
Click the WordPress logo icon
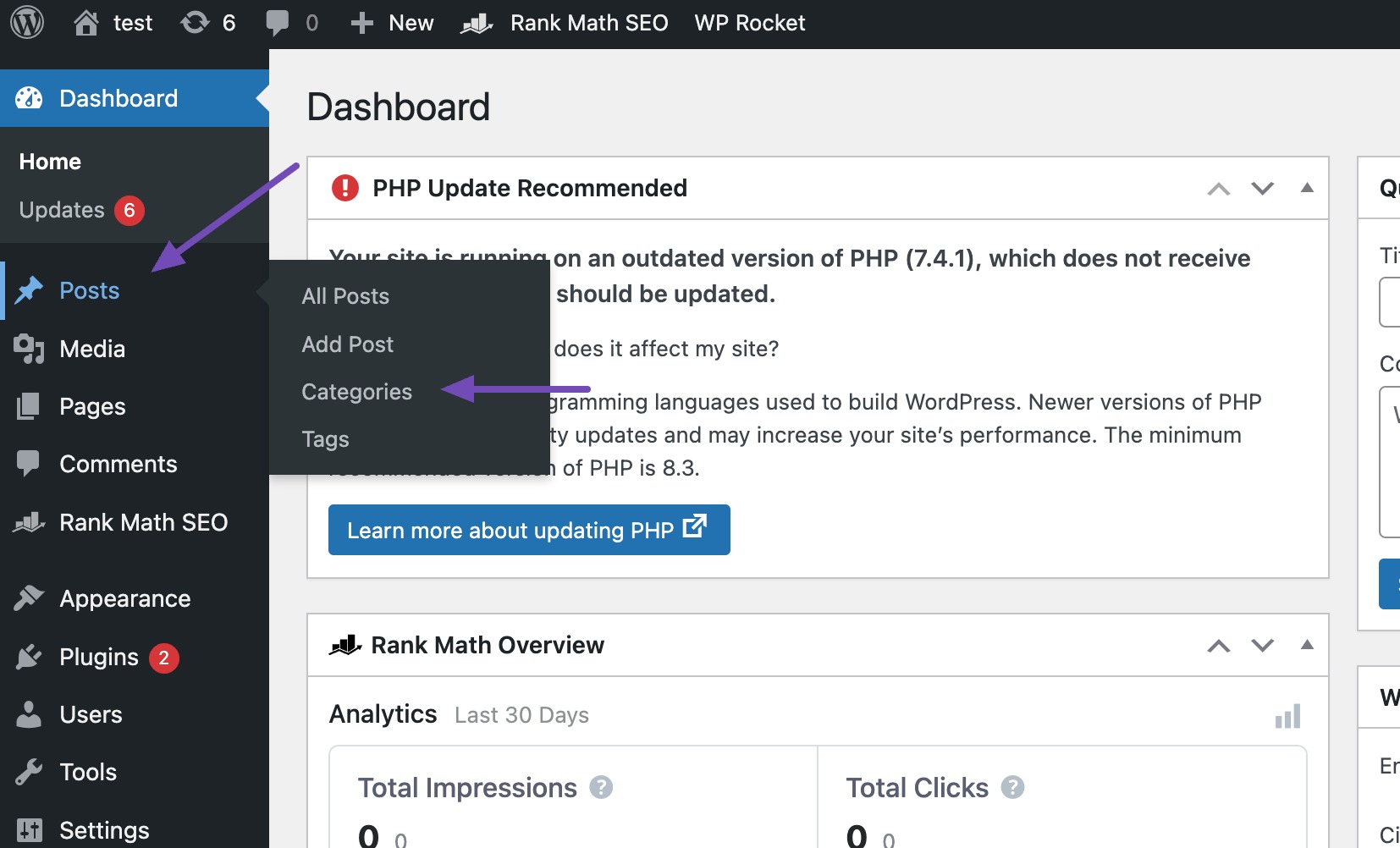tap(27, 23)
